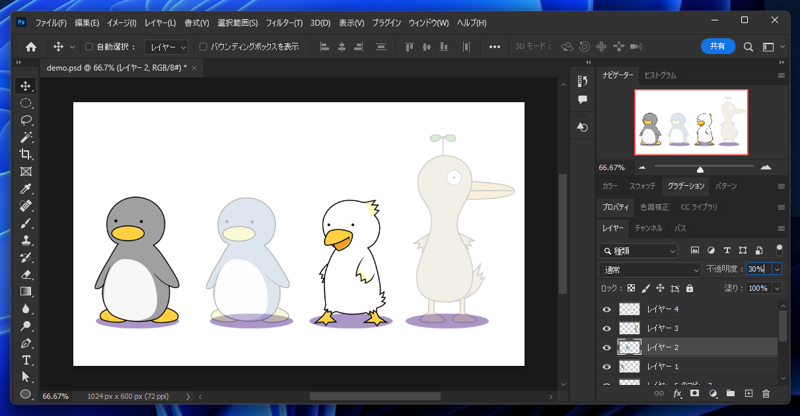Enable the 自動選択 checkbox
The image size is (800, 416).
[x=88, y=47]
